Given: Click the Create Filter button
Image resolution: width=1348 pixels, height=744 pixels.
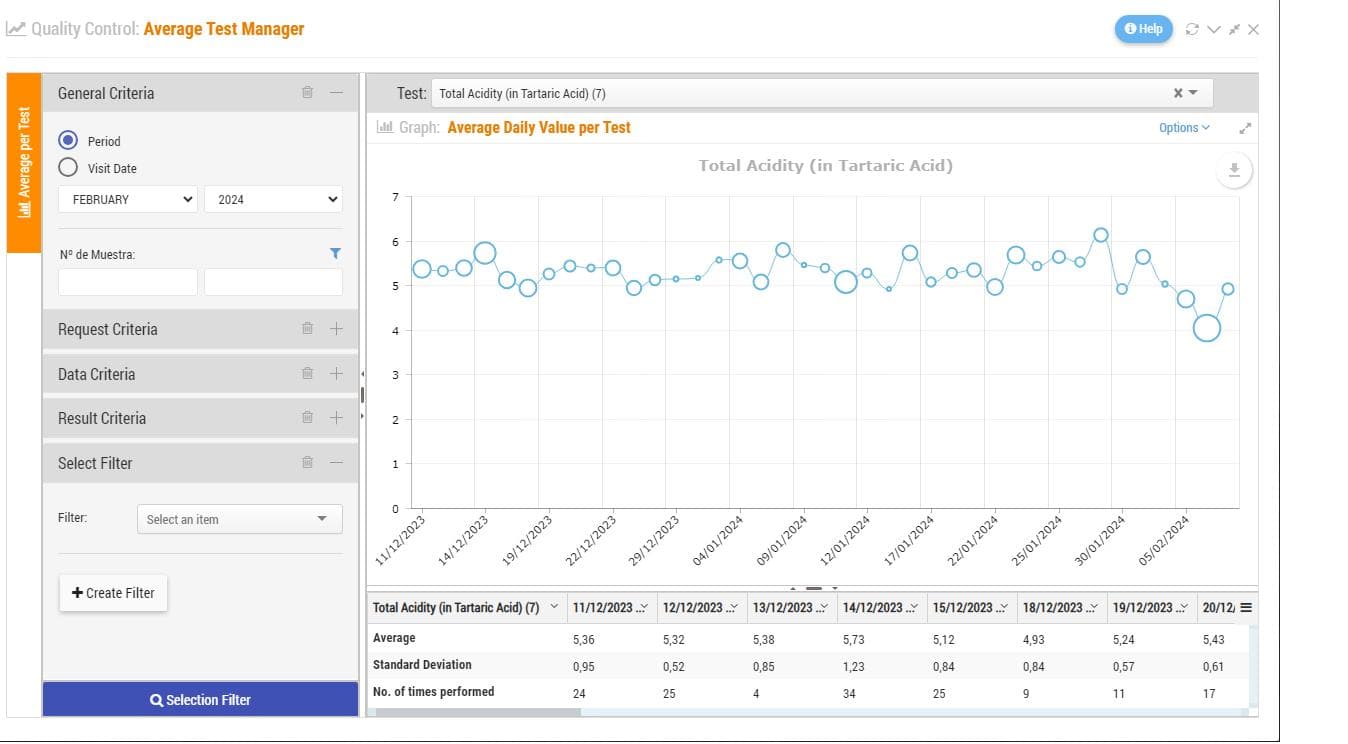Looking at the screenshot, I should 113,593.
